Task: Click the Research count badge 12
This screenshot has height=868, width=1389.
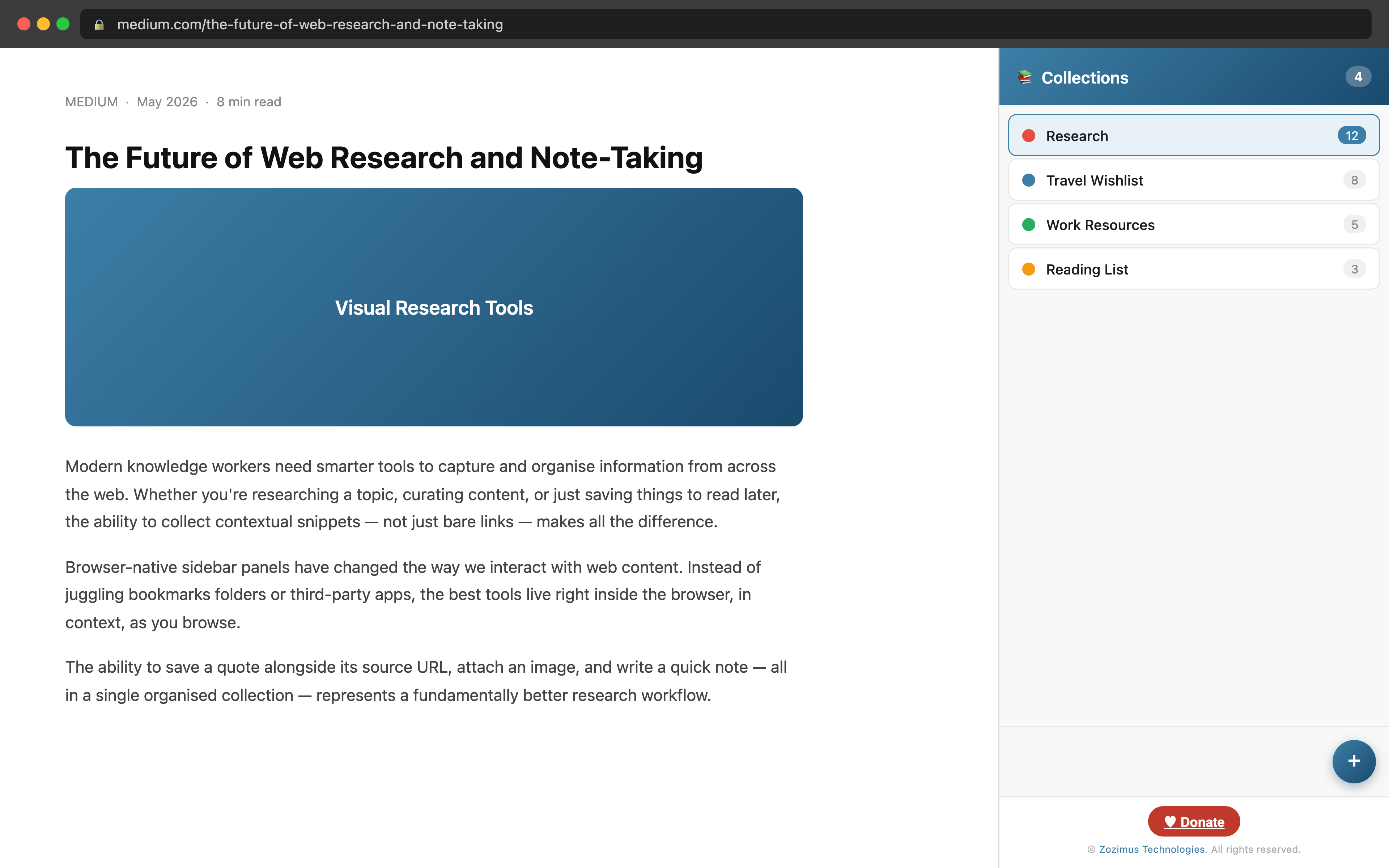Action: [x=1352, y=136]
